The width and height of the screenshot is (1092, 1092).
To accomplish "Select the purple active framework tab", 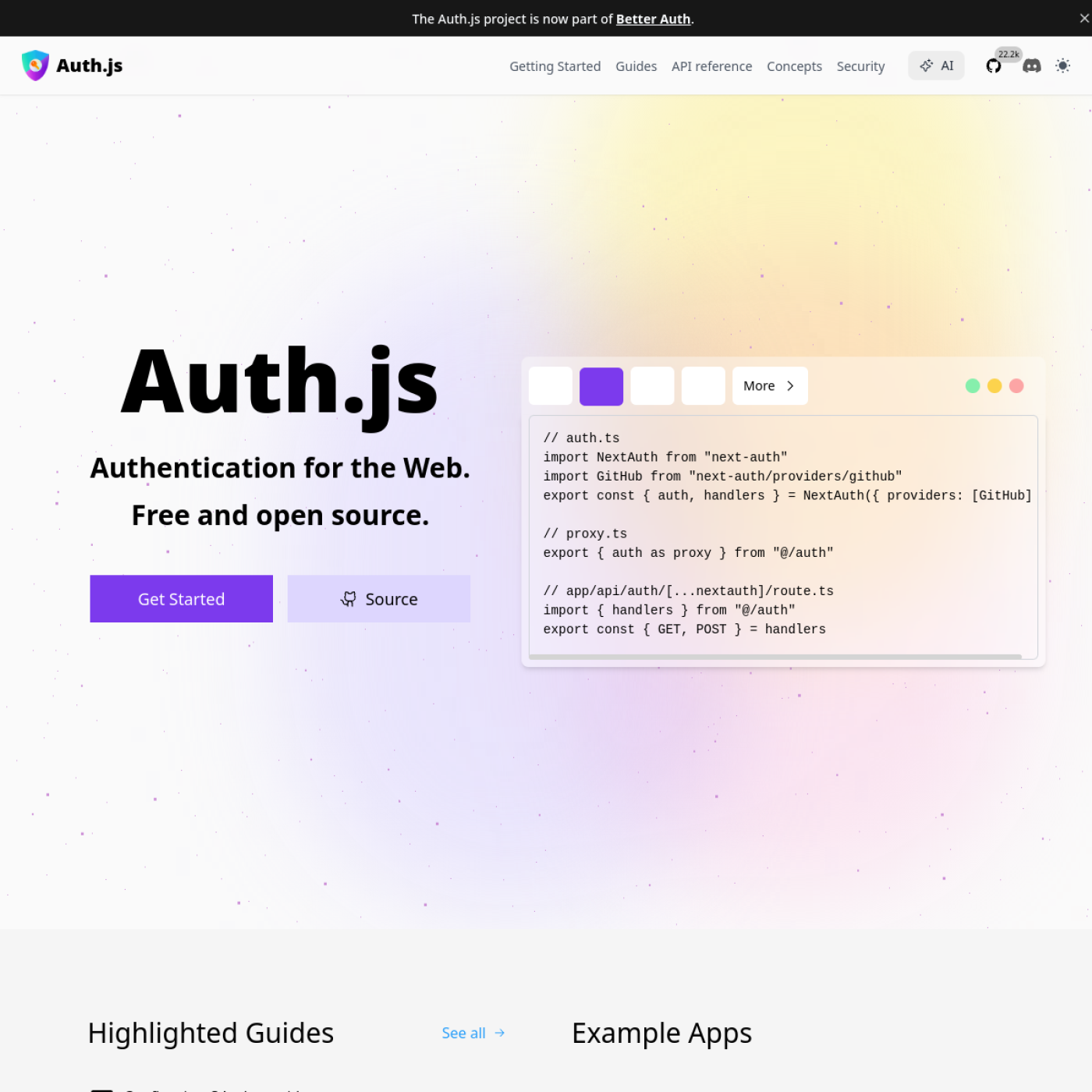I will 601,386.
